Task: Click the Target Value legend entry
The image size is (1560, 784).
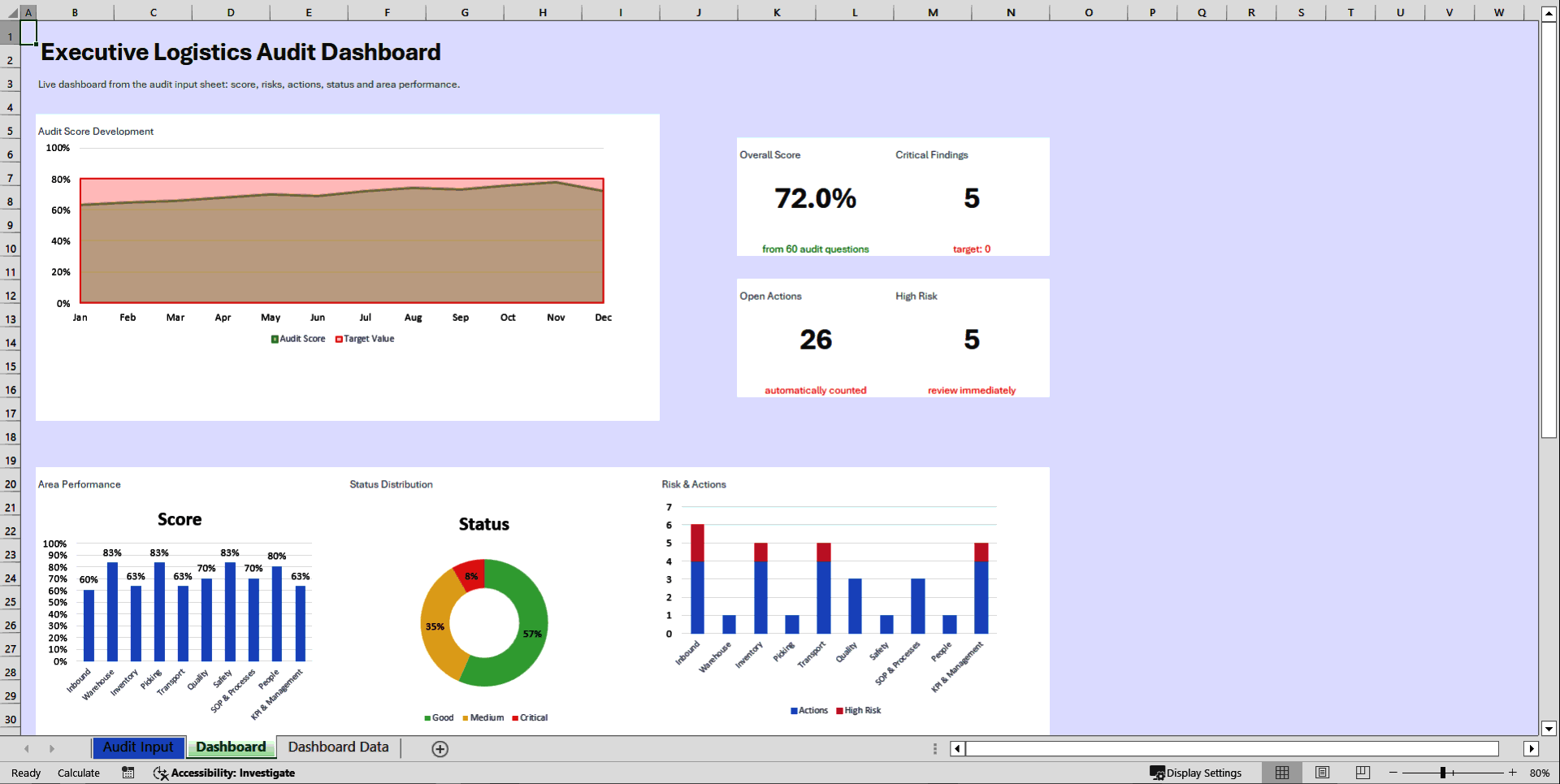Action: point(365,339)
